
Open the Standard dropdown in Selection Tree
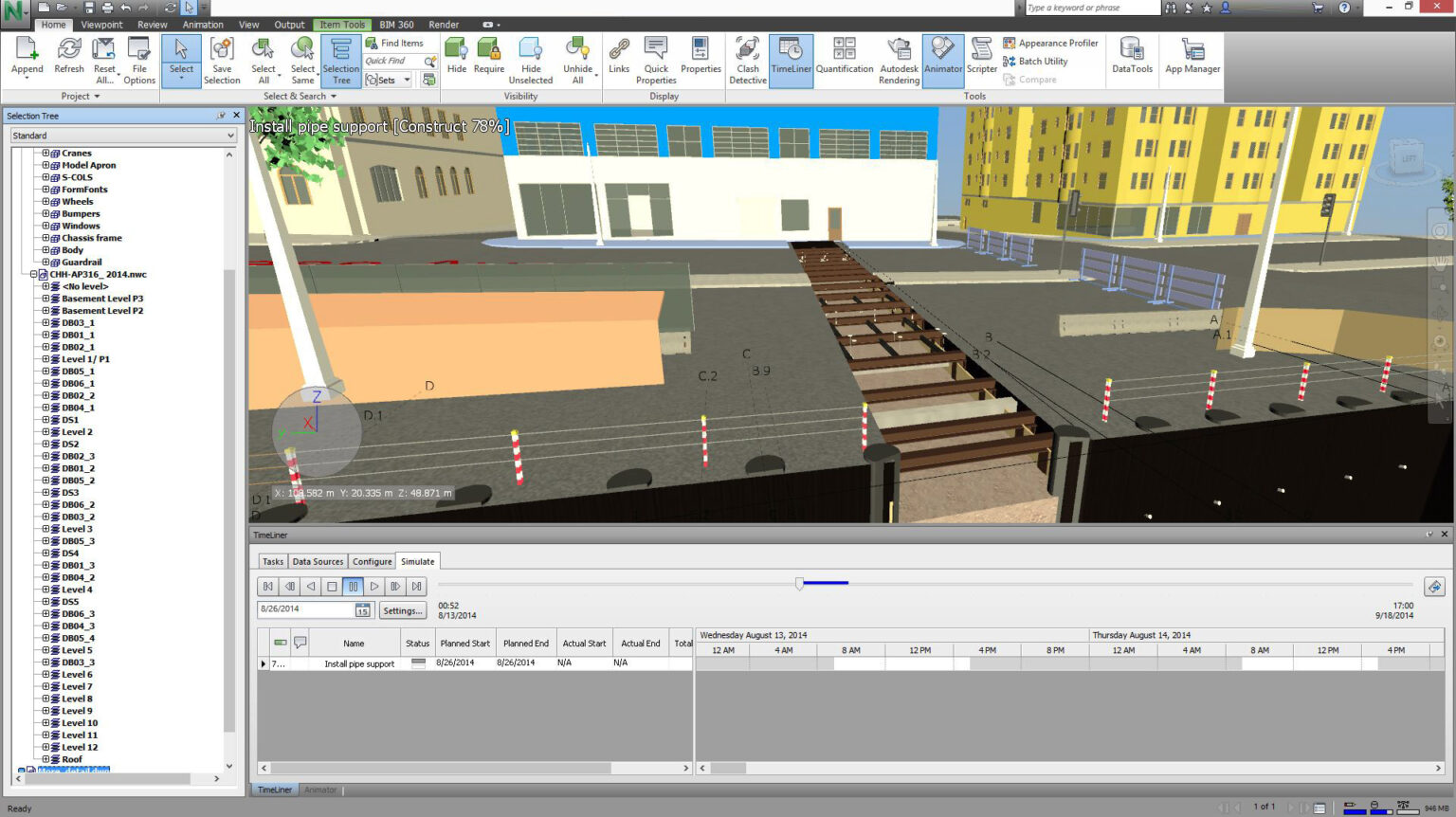(x=230, y=135)
